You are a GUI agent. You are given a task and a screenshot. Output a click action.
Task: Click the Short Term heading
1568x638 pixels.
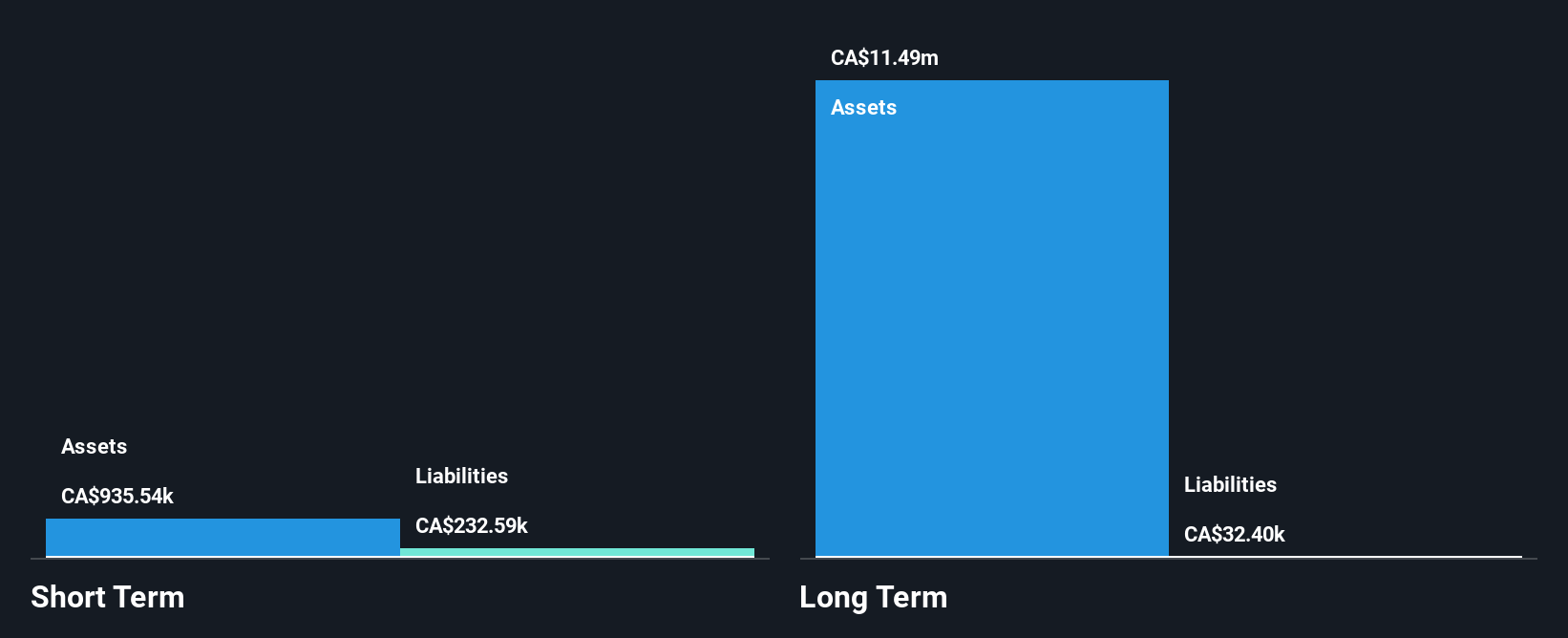(107, 598)
